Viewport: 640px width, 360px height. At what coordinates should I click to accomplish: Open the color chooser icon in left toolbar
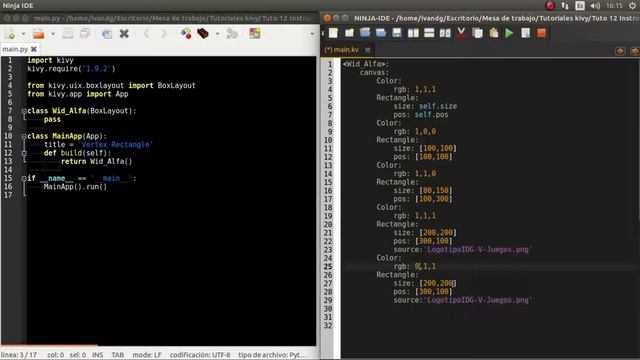click(x=255, y=33)
